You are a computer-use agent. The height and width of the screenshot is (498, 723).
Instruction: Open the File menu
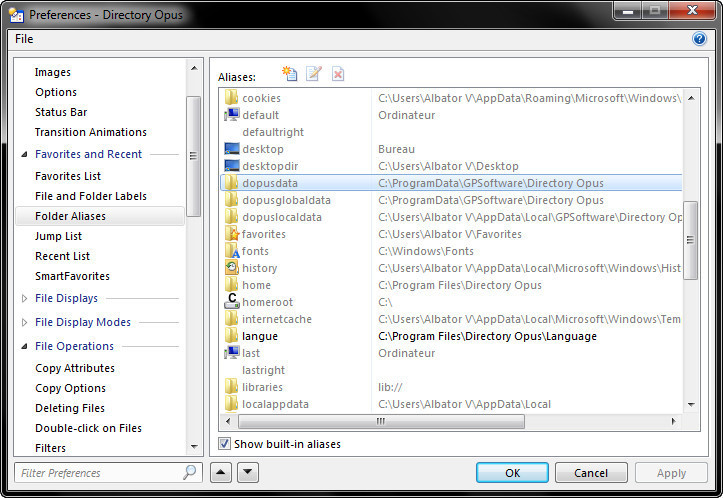pyautogui.click(x=24, y=39)
